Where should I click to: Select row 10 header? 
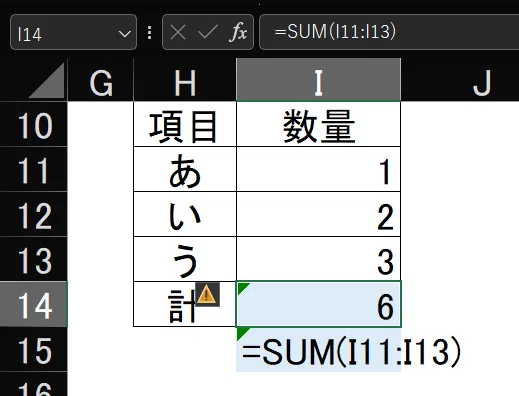click(34, 124)
